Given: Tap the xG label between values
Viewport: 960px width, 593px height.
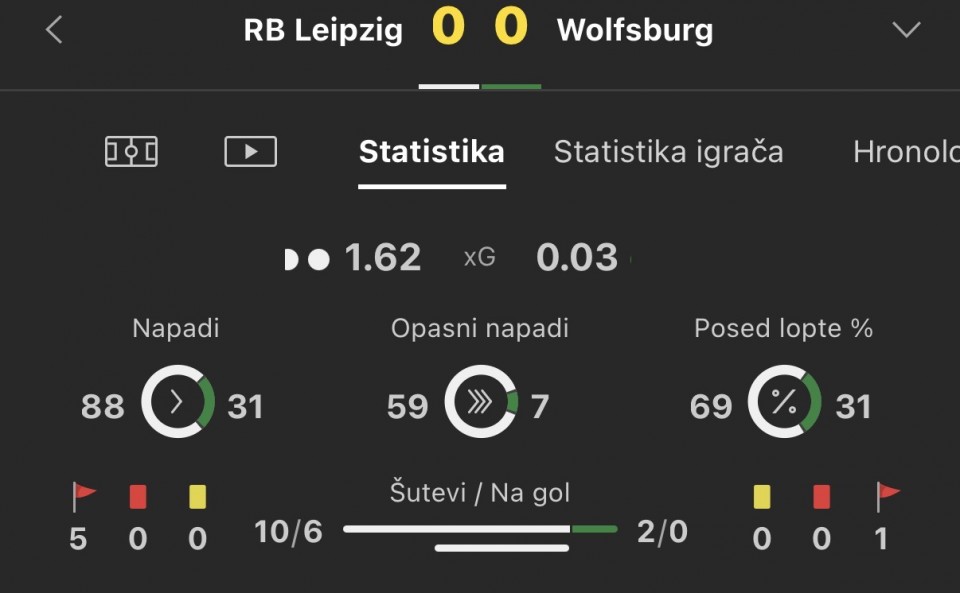Looking at the screenshot, I should [x=479, y=258].
